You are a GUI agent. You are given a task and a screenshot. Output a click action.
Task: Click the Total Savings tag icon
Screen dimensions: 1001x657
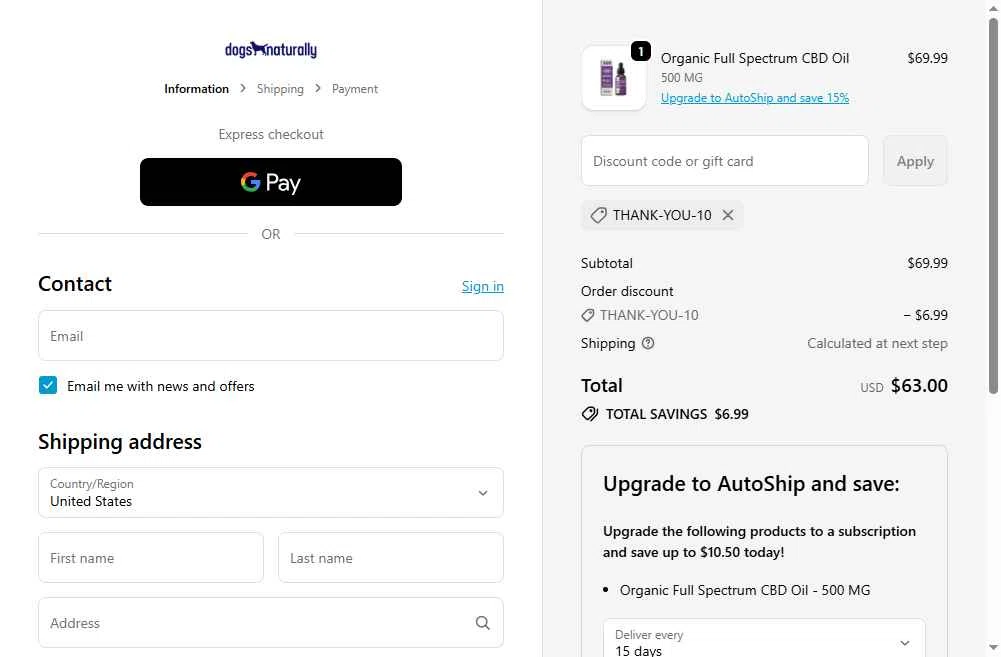590,414
